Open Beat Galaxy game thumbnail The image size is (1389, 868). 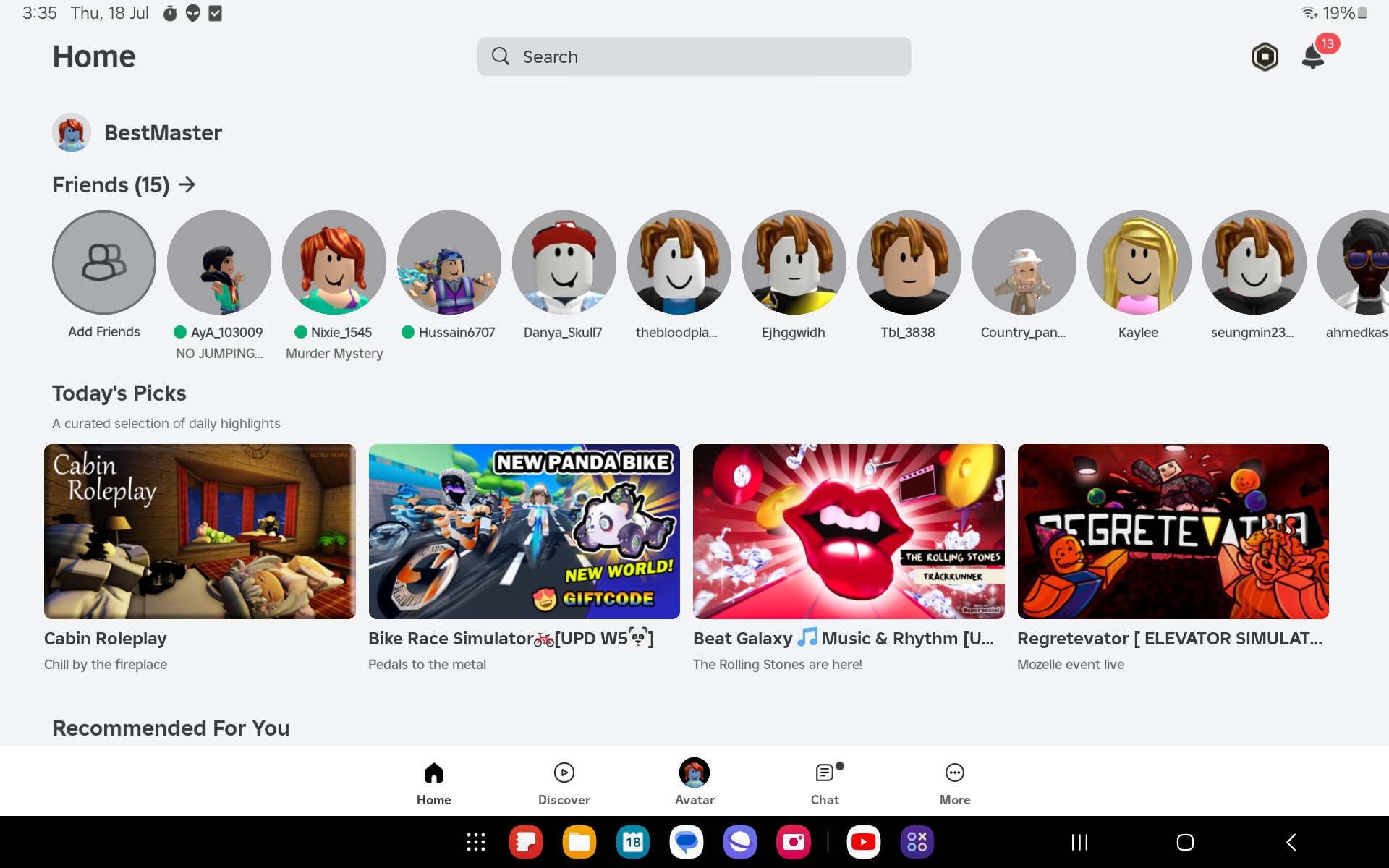pos(849,532)
